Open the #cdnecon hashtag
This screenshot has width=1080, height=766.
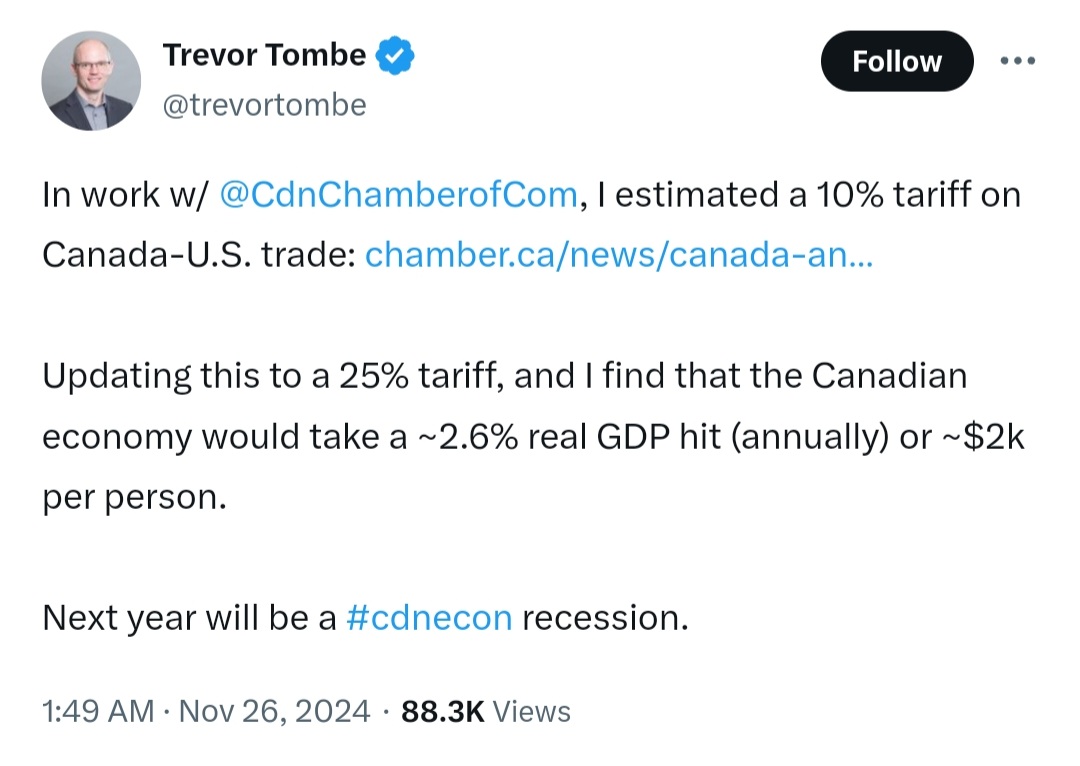(x=429, y=618)
